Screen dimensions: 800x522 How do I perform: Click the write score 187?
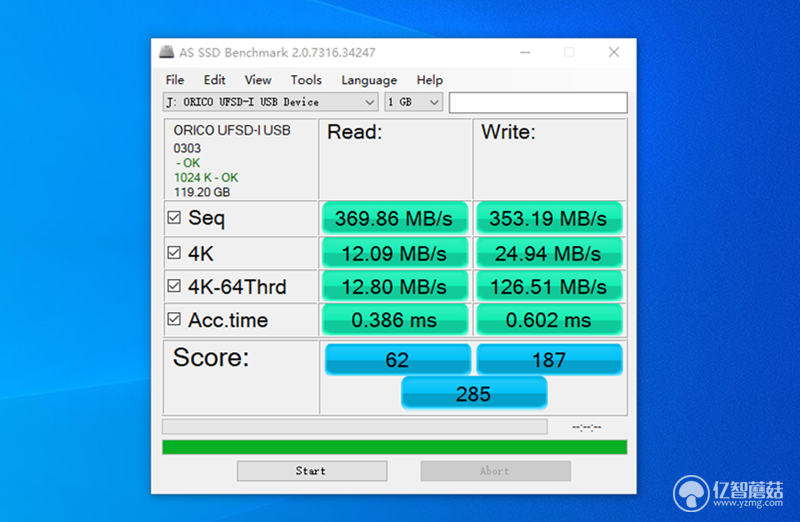[549, 360]
